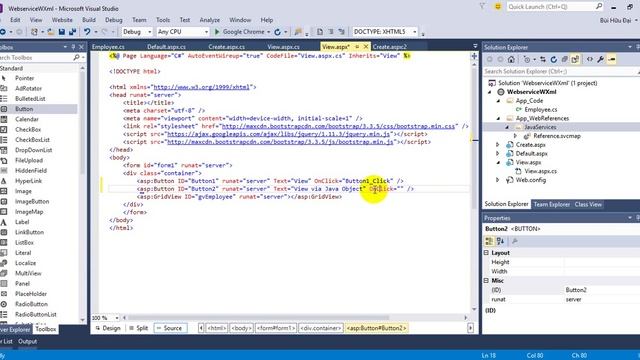640x360 pixels.
Task: Open the Any CPU platform dropdown
Action: pyautogui.click(x=206, y=31)
